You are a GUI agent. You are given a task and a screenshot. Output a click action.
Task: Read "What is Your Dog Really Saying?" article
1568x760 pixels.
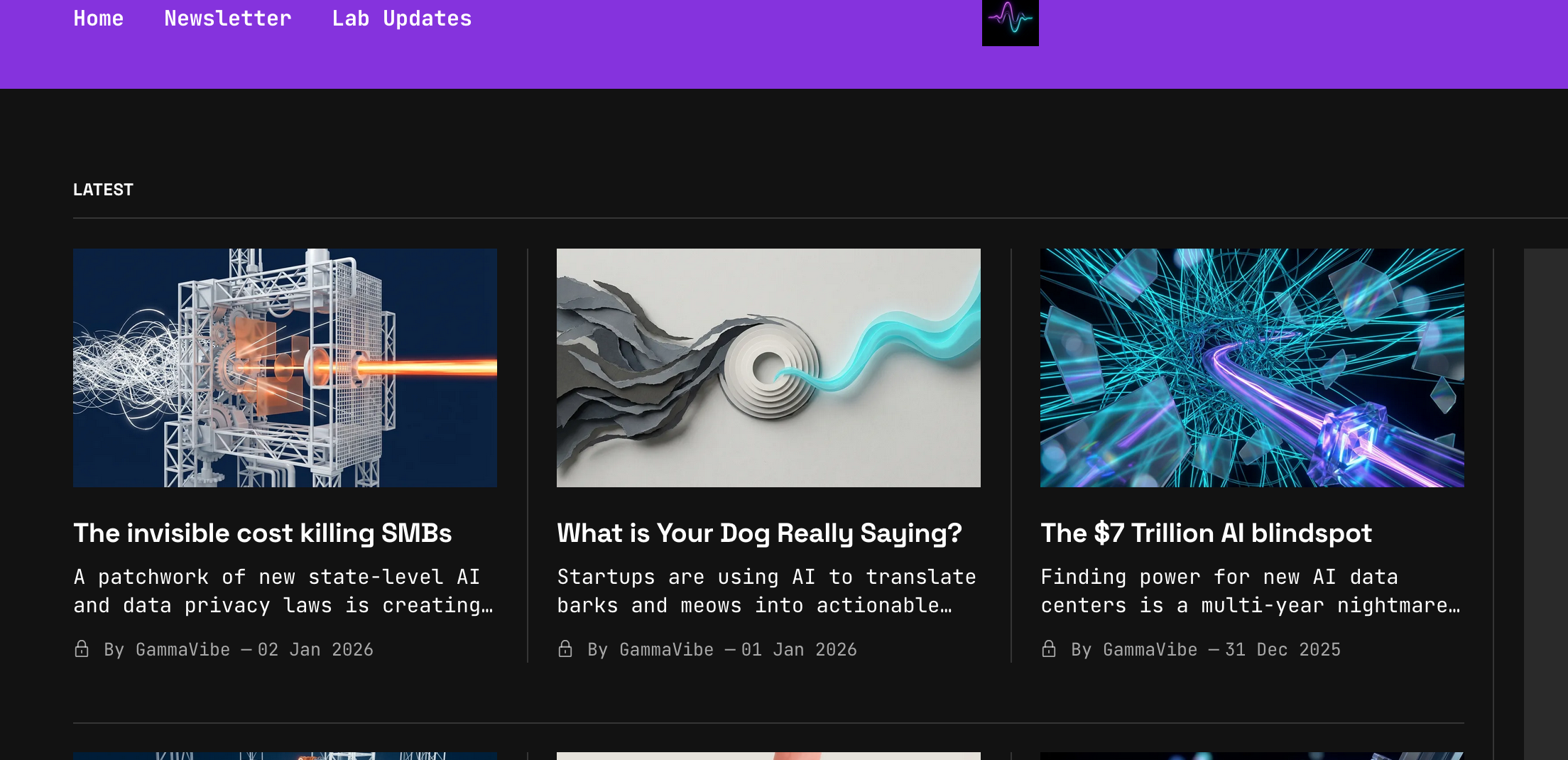coord(759,533)
